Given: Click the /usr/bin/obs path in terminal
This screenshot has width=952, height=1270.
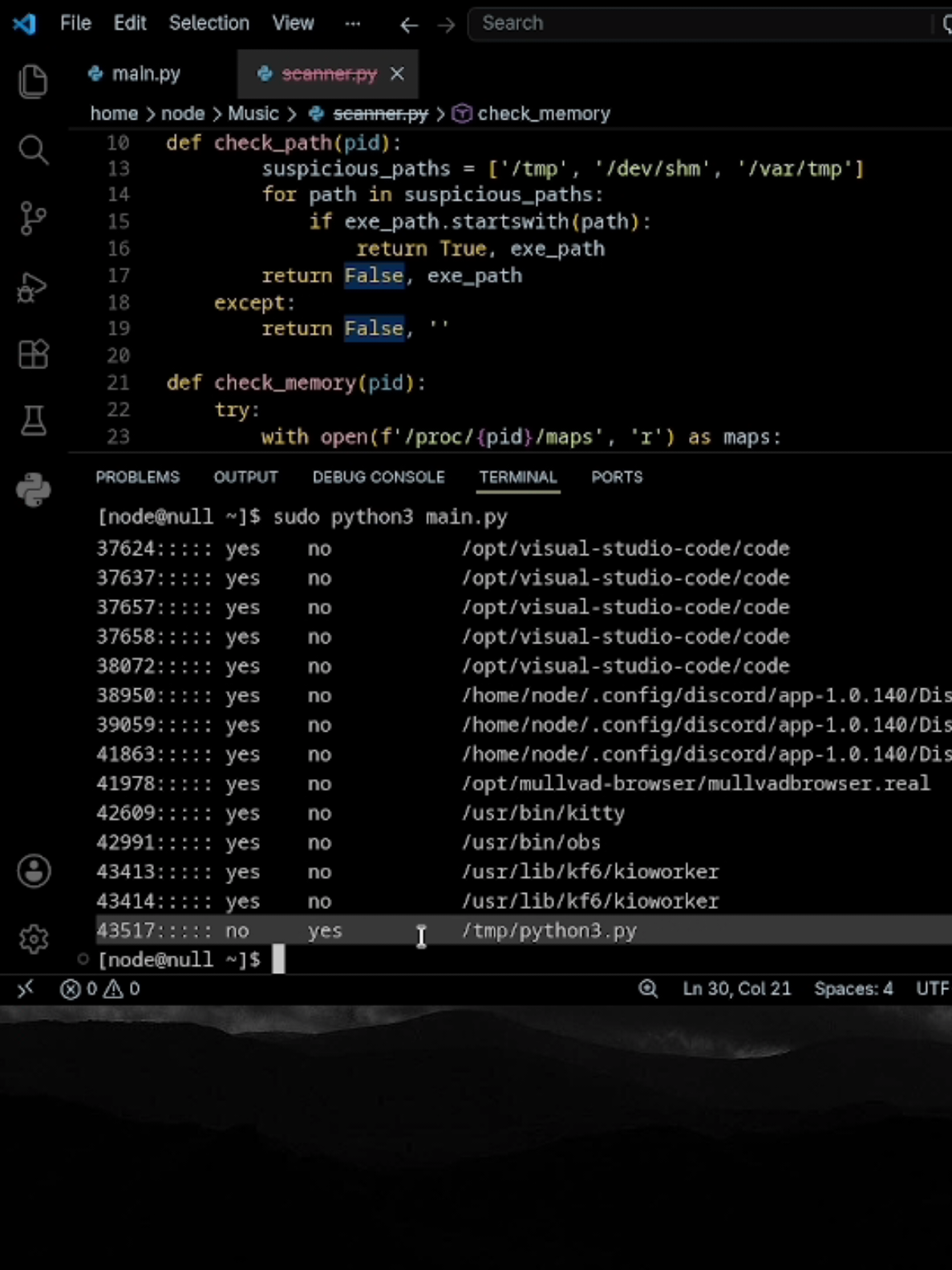Looking at the screenshot, I should [531, 842].
